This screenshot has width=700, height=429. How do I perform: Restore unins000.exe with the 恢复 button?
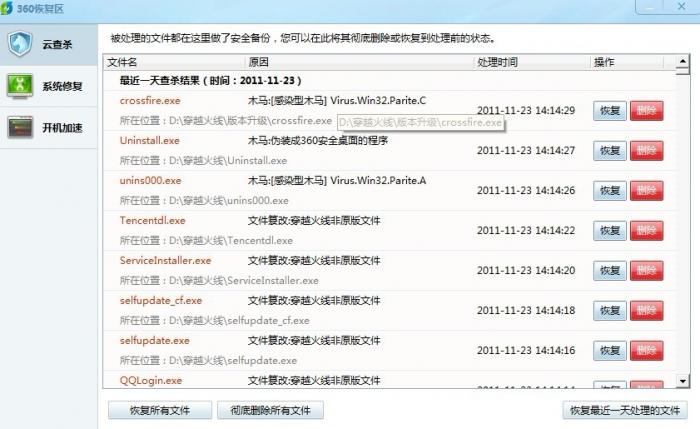click(x=610, y=191)
